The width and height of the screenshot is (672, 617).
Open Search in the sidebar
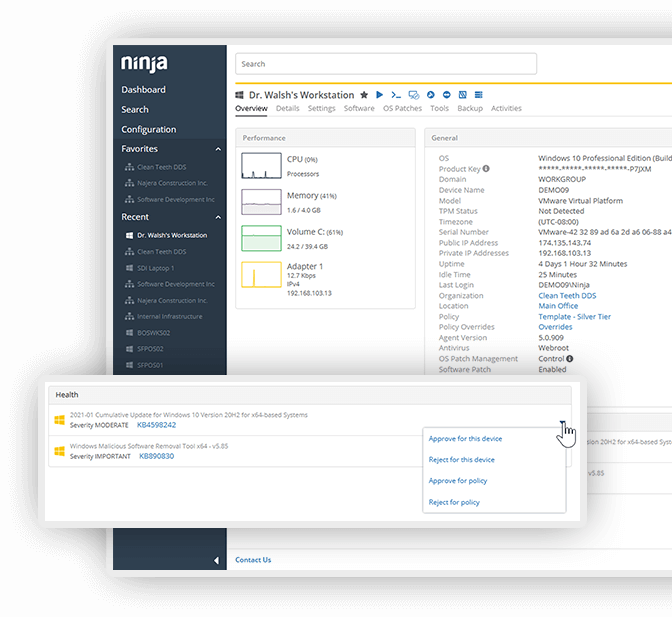(135, 110)
